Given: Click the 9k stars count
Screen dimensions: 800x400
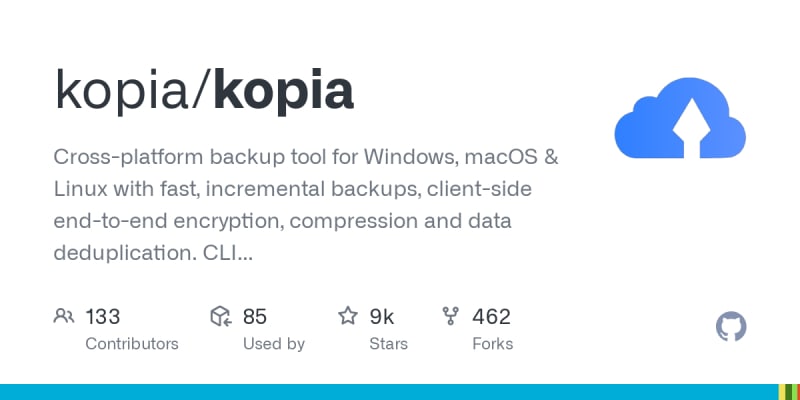Looking at the screenshot, I should coord(382,317).
